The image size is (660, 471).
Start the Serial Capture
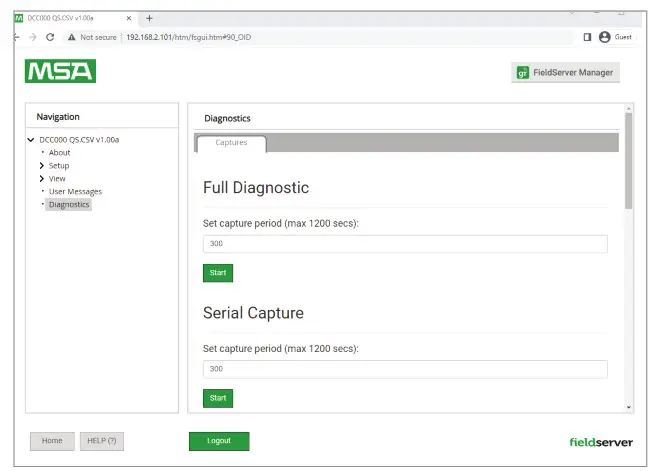(218, 398)
